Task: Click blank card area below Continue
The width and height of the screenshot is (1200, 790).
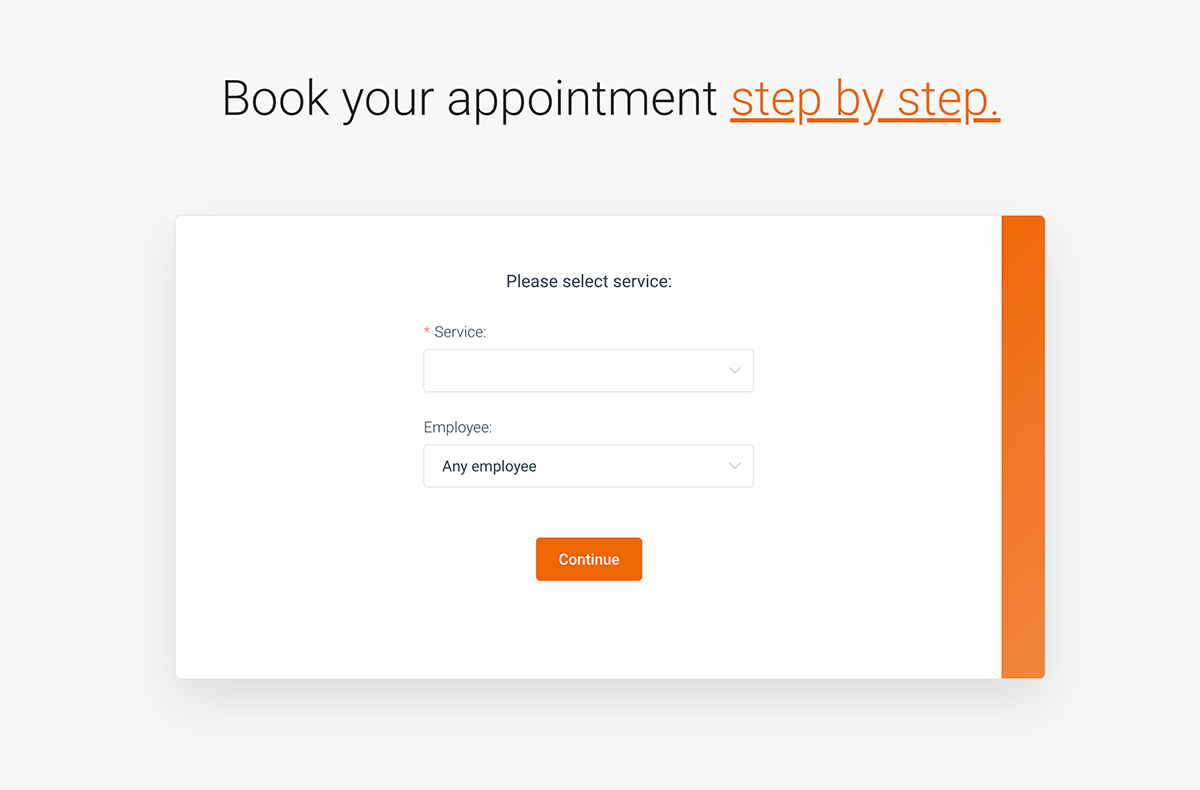Action: (x=589, y=630)
